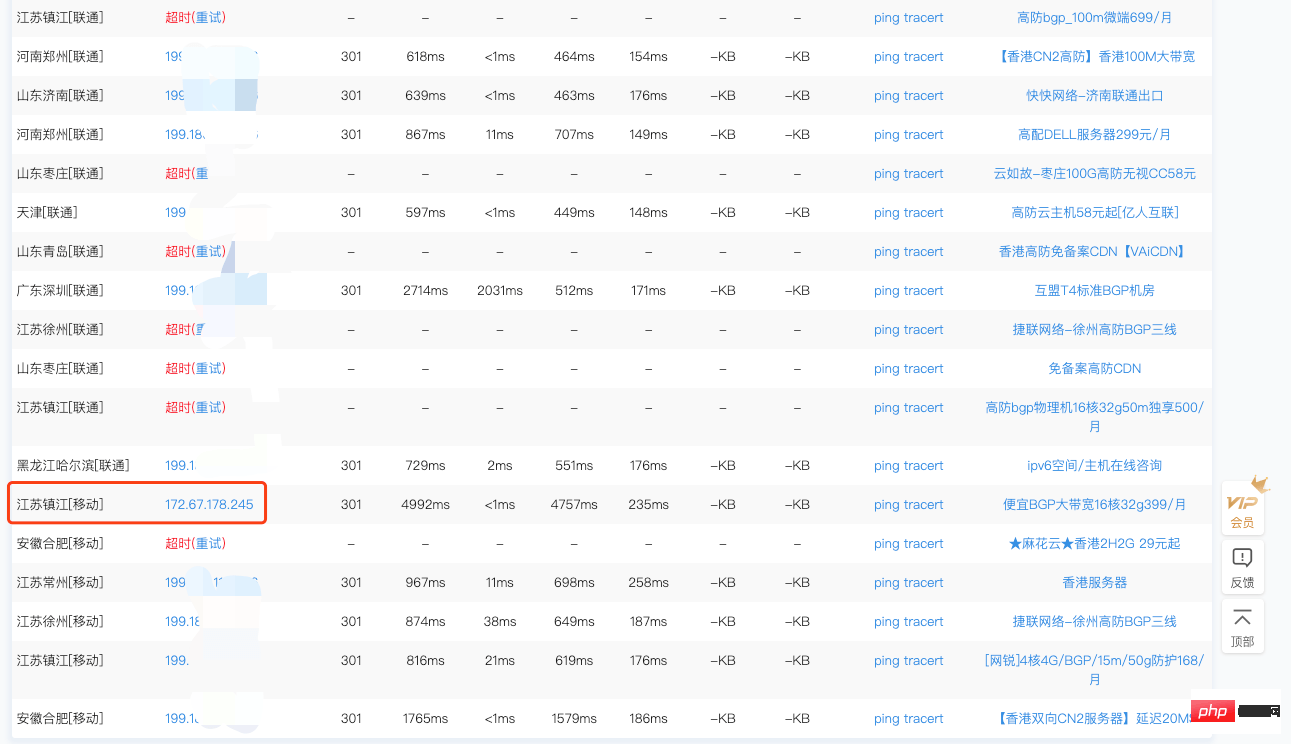The width and height of the screenshot is (1291, 744).
Task: Open 高防bgp_100m微端699/月 sponsor link
Action: click(x=1094, y=18)
